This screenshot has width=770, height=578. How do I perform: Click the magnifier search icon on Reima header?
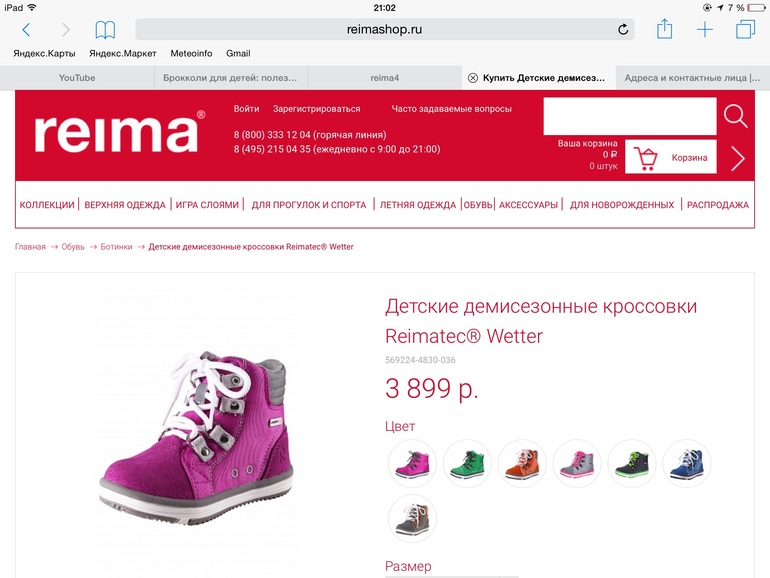click(x=735, y=116)
